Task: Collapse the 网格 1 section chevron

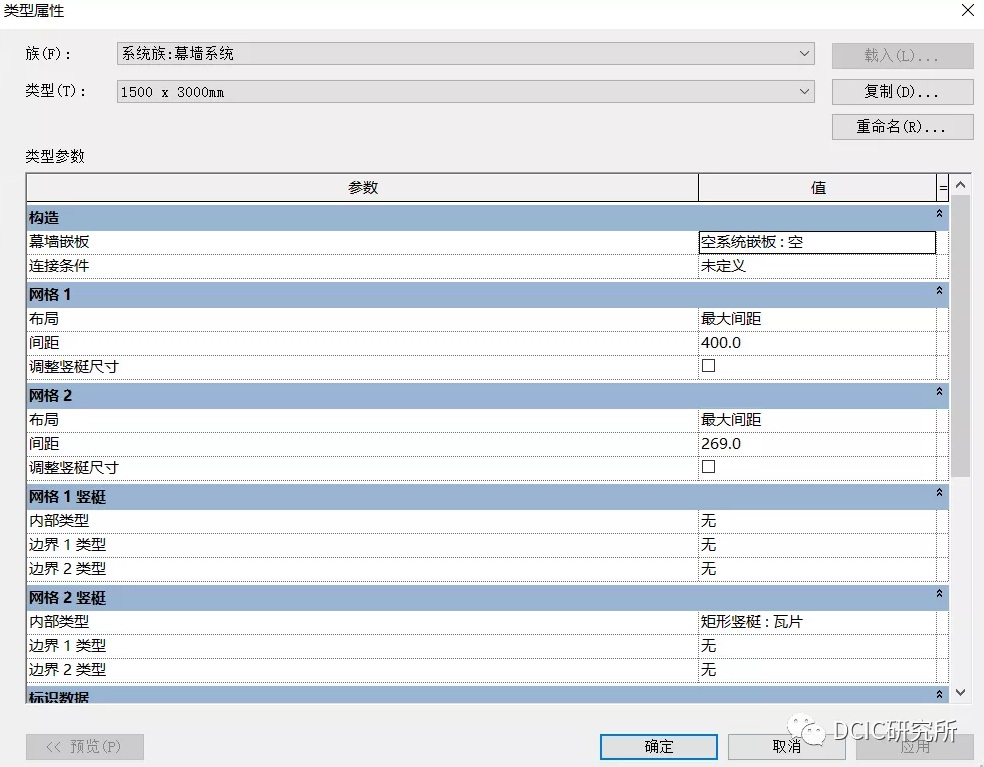Action: 939,291
